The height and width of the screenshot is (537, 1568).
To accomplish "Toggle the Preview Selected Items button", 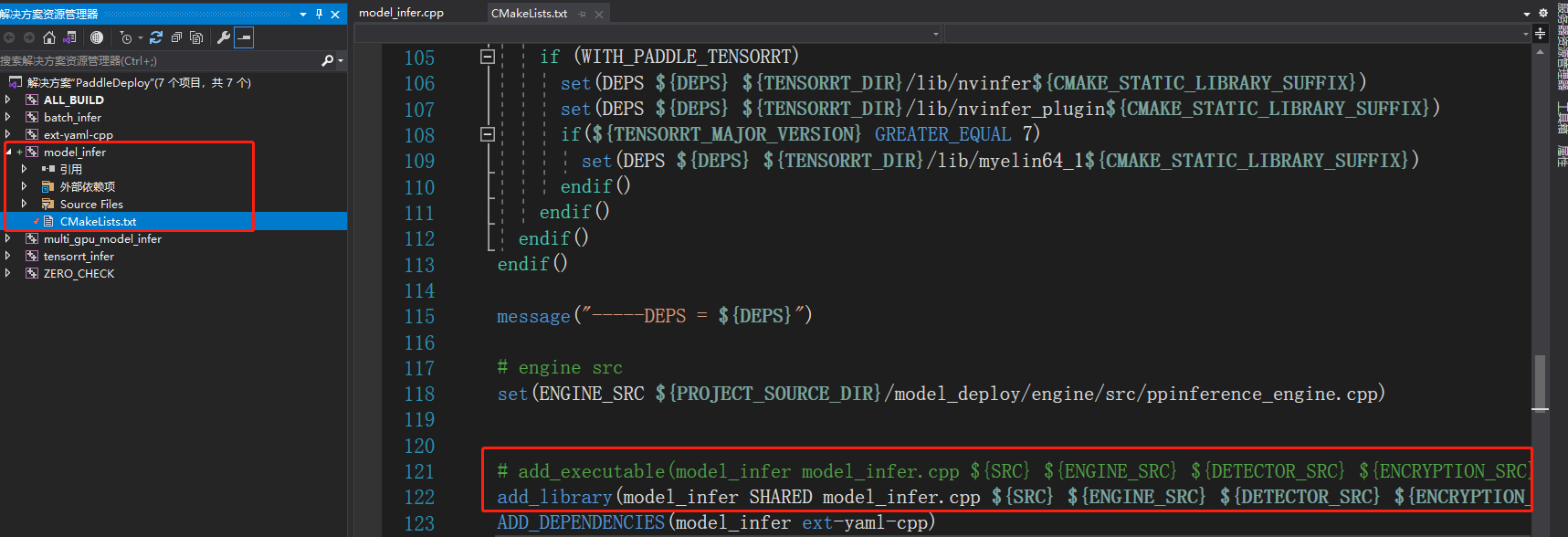I will click(x=244, y=37).
